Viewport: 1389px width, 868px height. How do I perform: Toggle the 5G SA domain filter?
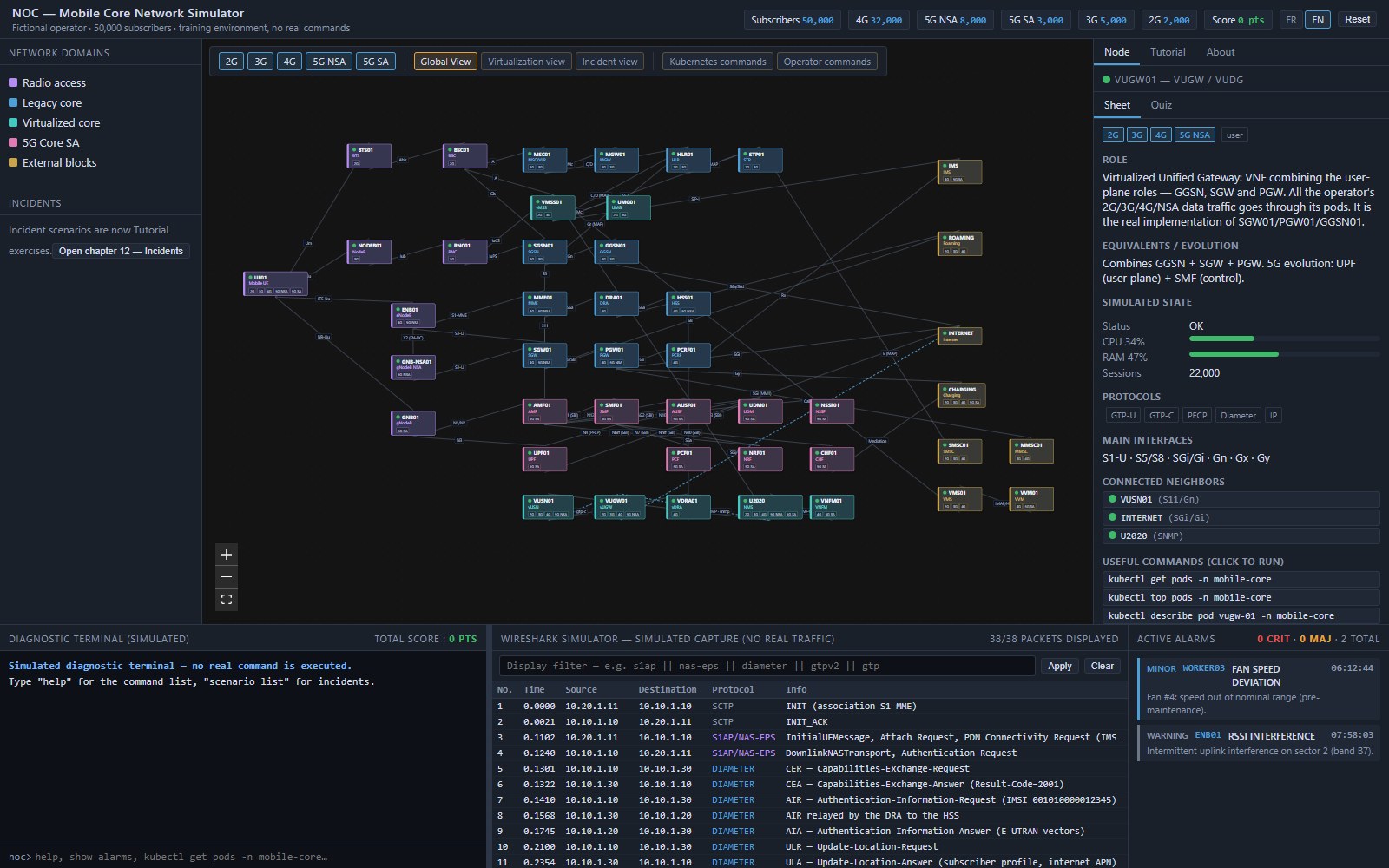click(376, 62)
